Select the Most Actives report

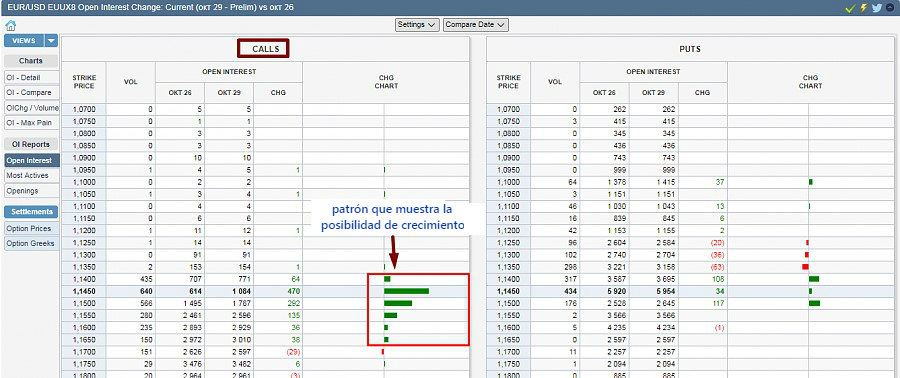coord(31,176)
